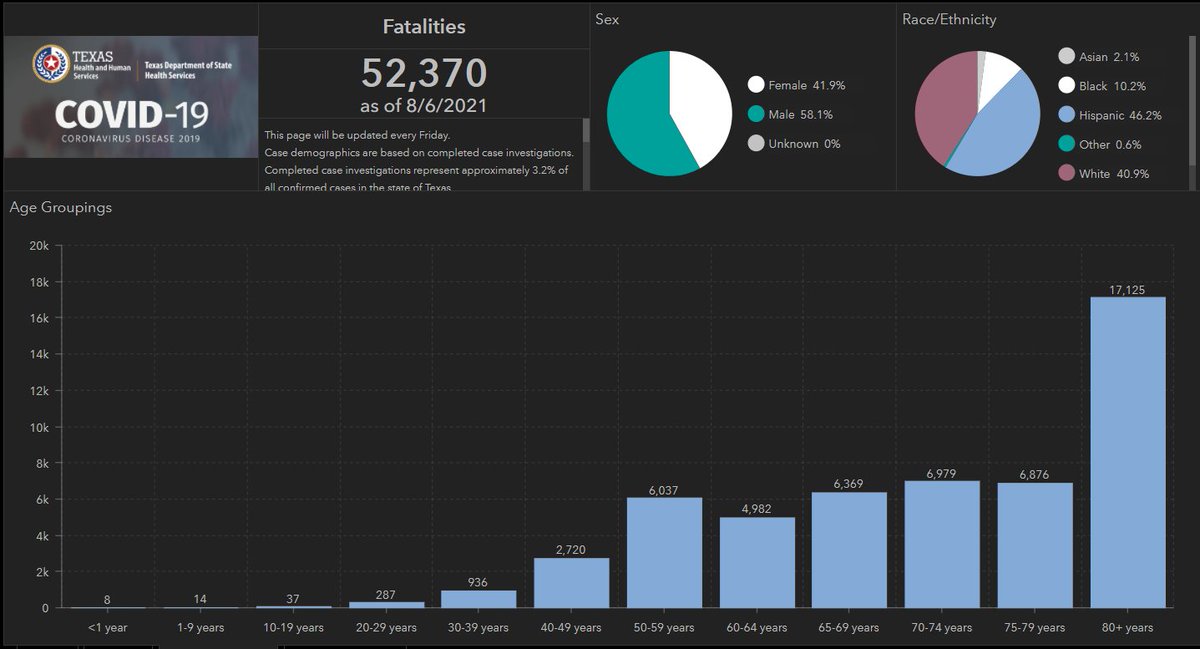This screenshot has height=649, width=1200.
Task: Select the 60-64 years bar
Action: [x=757, y=562]
